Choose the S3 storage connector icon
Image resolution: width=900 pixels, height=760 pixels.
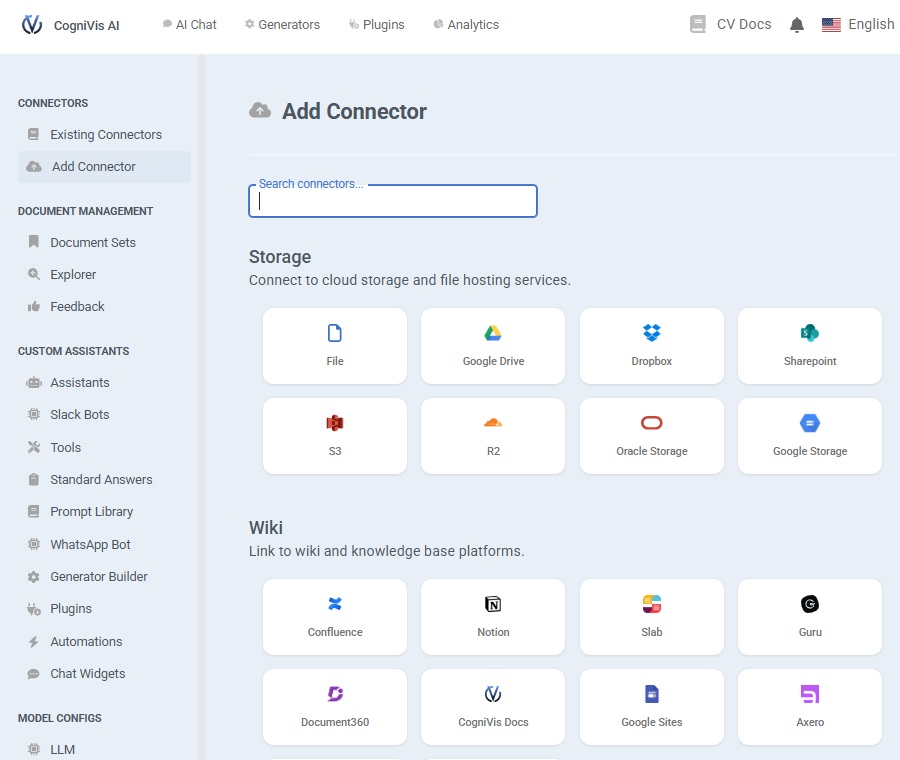(x=335, y=423)
